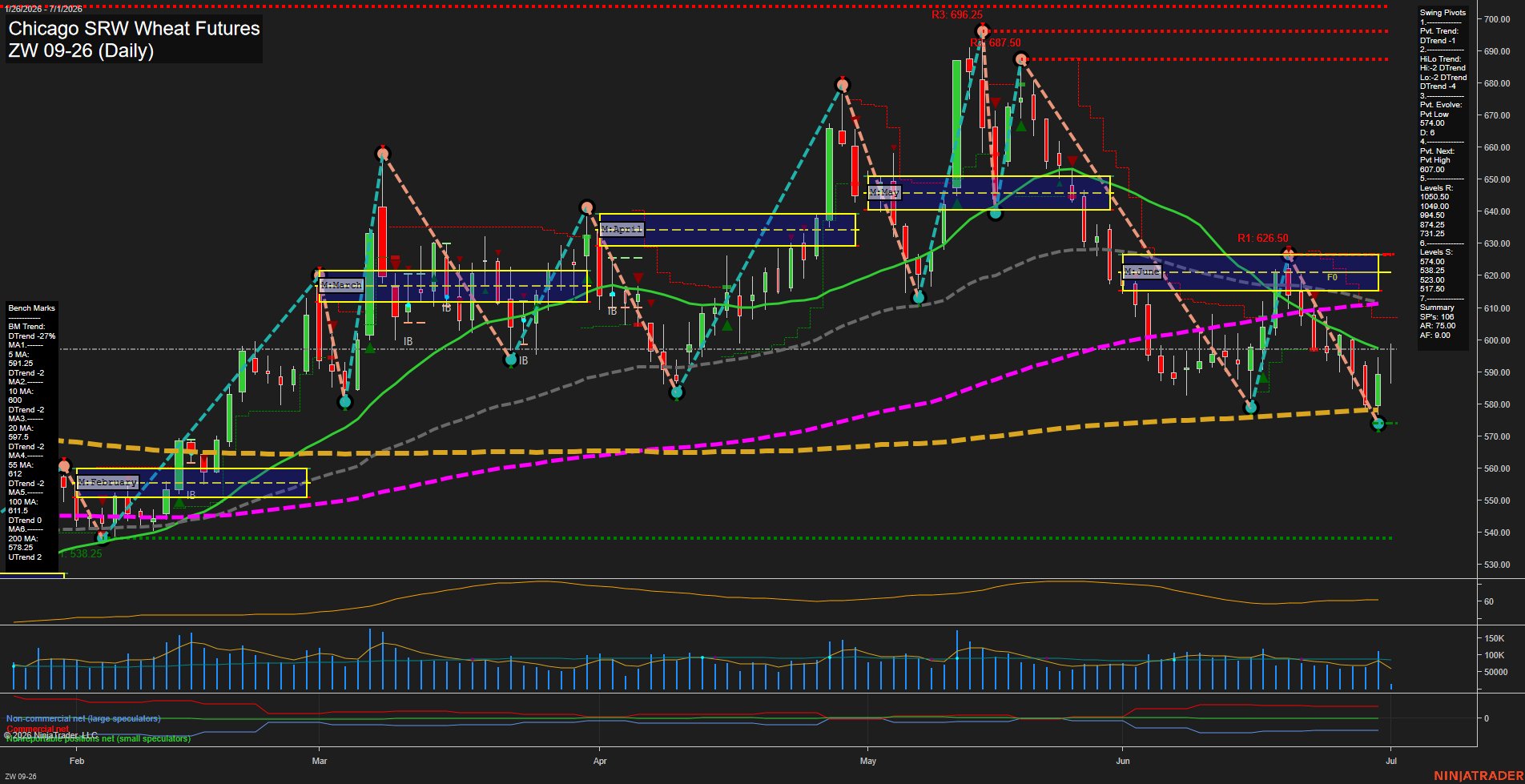
Task: Click the swing high pivot circle at 687.50 dotted line
Action: 1020,58
